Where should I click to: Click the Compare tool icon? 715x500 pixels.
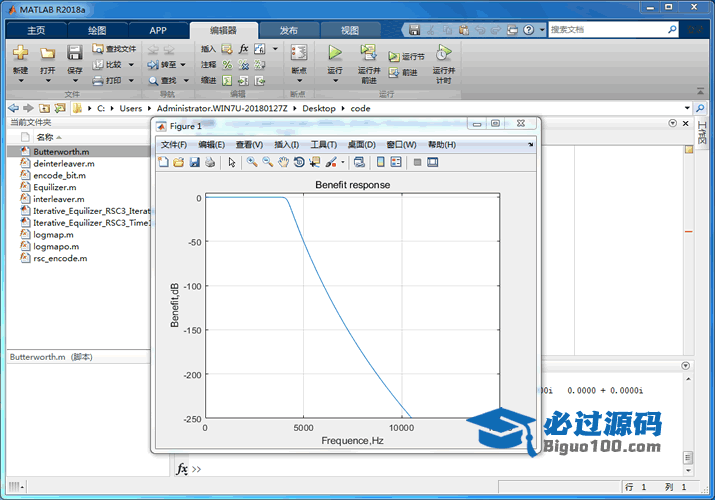[x=98, y=65]
